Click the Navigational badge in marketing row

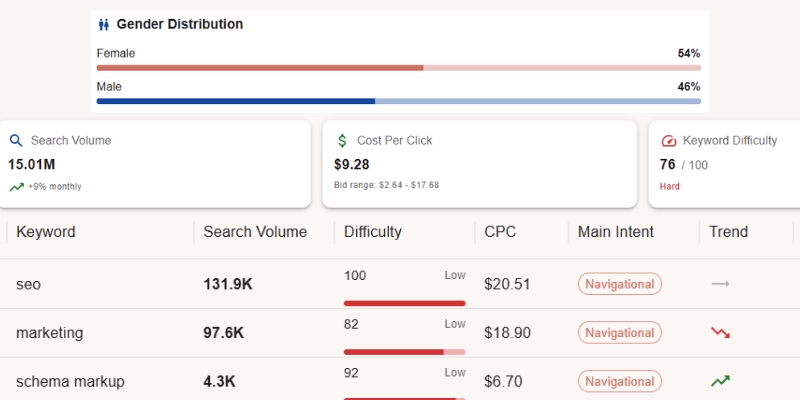click(x=620, y=333)
